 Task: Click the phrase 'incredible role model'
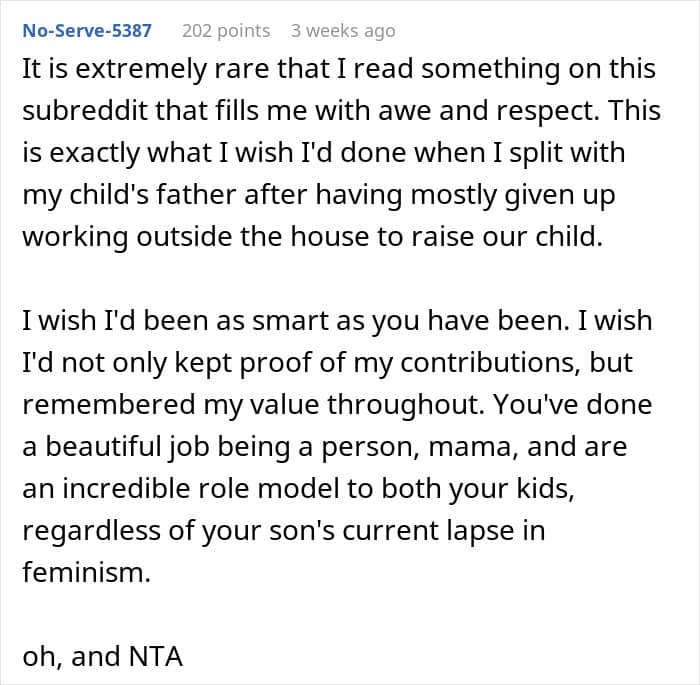point(201,488)
